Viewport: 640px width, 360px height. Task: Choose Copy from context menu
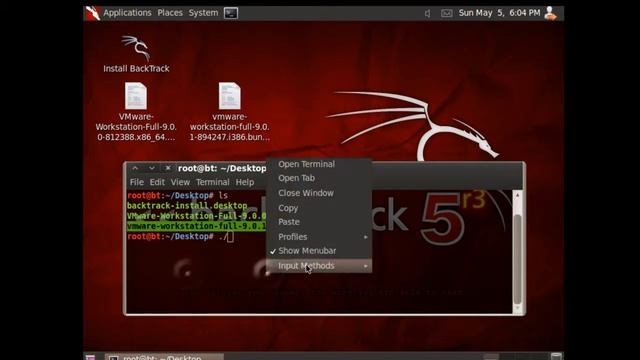[319, 208]
